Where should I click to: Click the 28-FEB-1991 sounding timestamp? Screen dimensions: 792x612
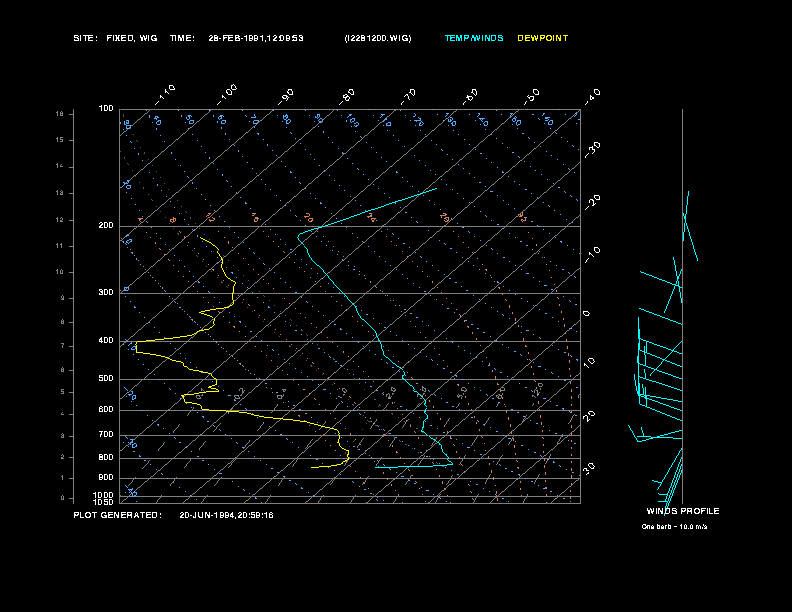(x=256, y=38)
